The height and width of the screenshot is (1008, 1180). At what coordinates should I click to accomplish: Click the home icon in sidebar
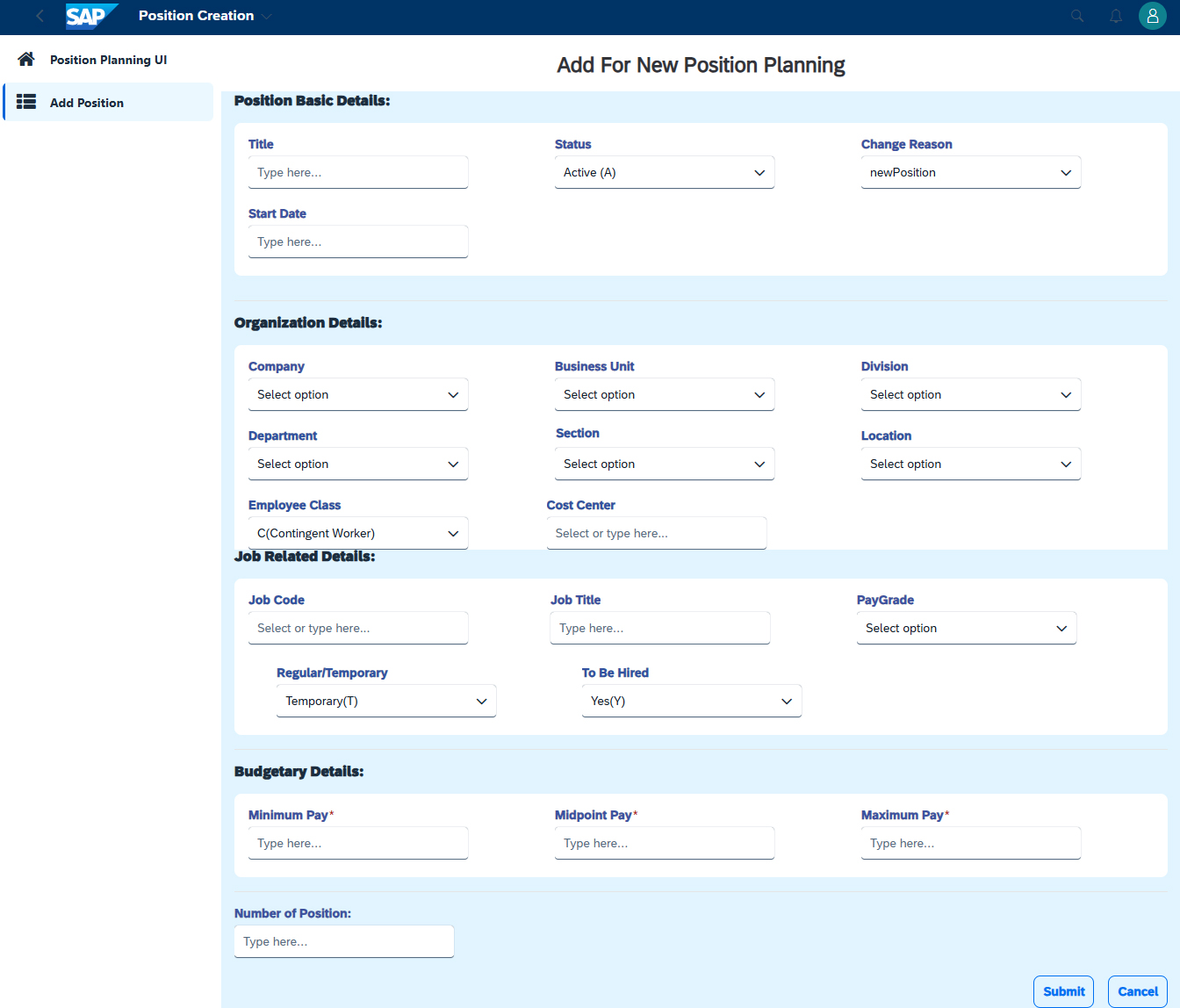(x=26, y=59)
